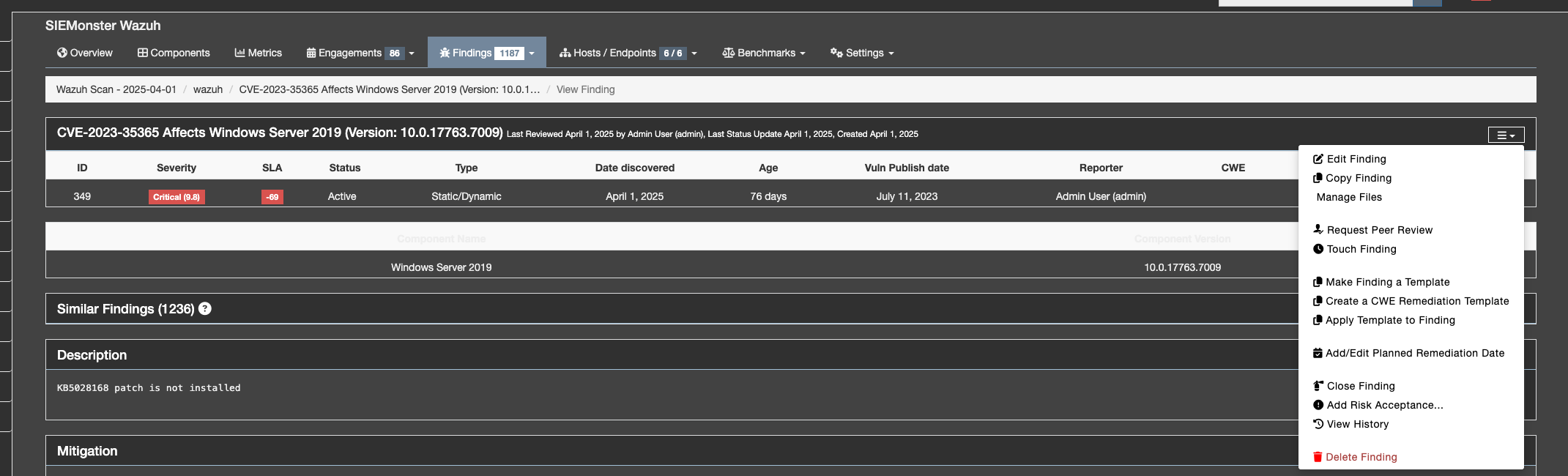Open the Wazuh Scan - 2025-04-01 breadcrumb link
The height and width of the screenshot is (476, 1568).
click(x=116, y=89)
